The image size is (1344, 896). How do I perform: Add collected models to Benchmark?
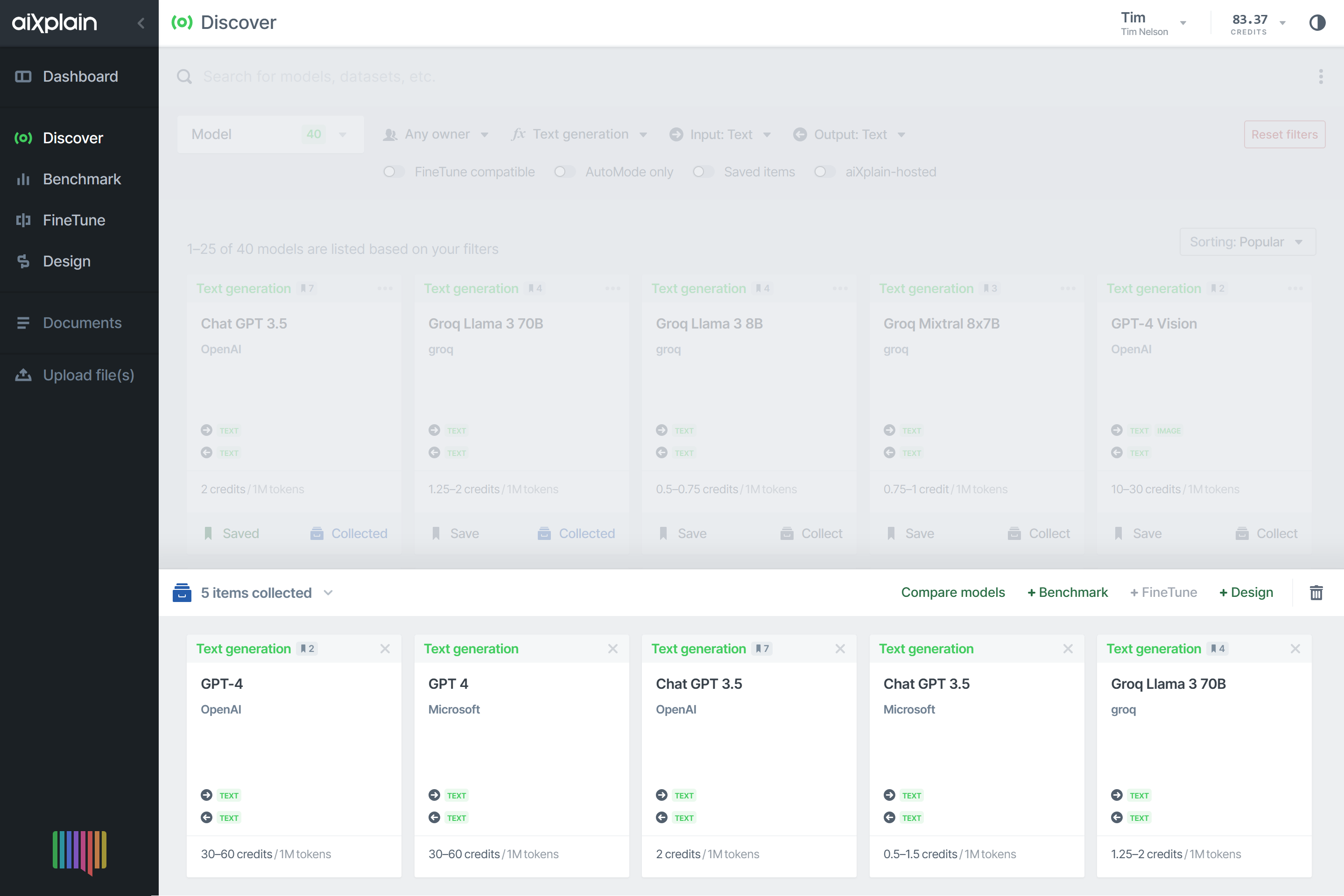(1067, 592)
